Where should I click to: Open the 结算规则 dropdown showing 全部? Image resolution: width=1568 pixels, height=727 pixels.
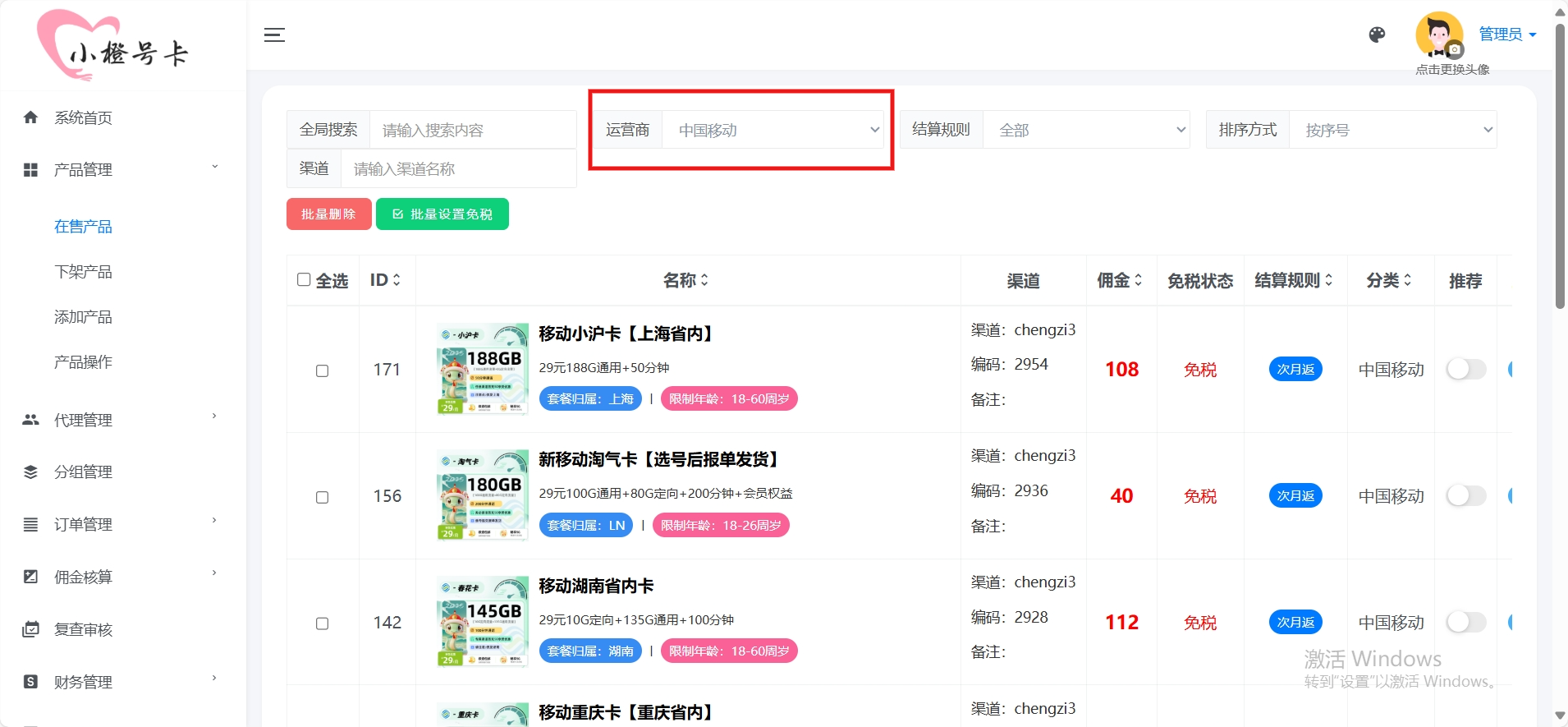pyautogui.click(x=1086, y=130)
